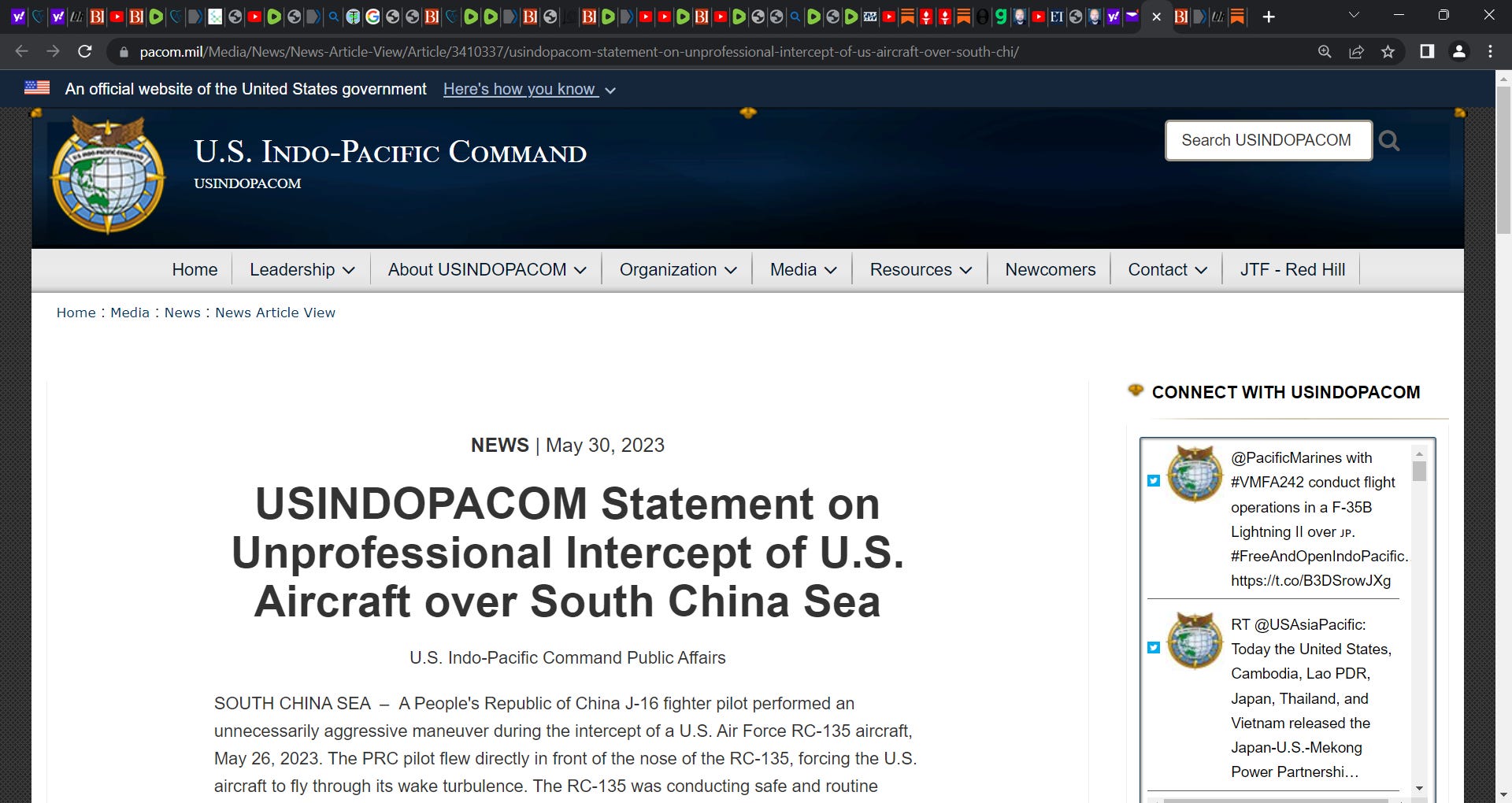Click Home breadcrumb link
The width and height of the screenshot is (1512, 803).
(x=76, y=313)
